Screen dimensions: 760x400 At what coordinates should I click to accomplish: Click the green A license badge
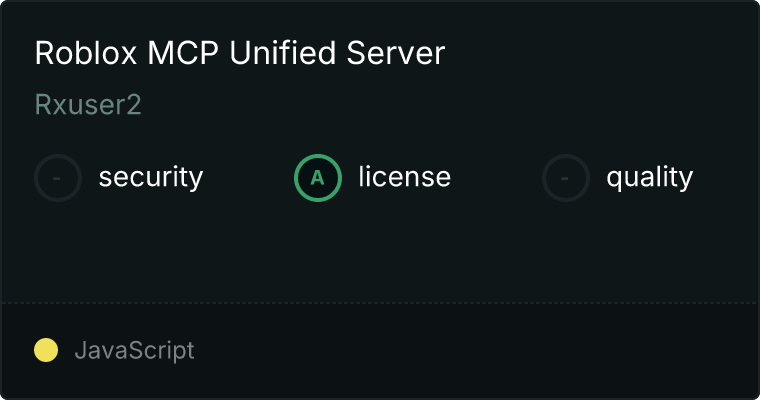click(x=318, y=178)
